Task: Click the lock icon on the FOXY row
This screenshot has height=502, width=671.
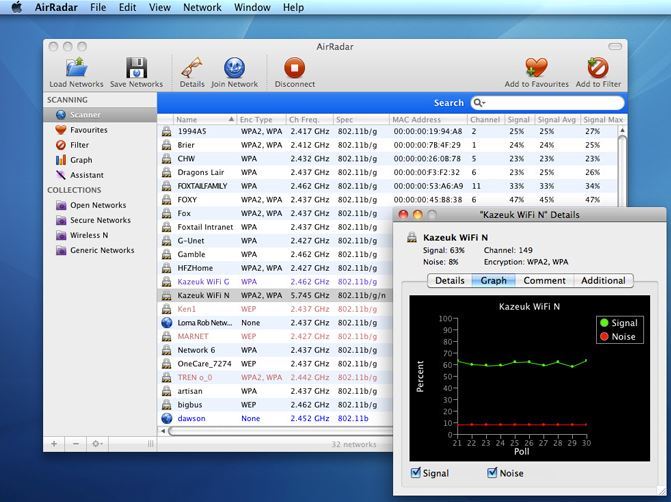Action: pyautogui.click(x=166, y=200)
